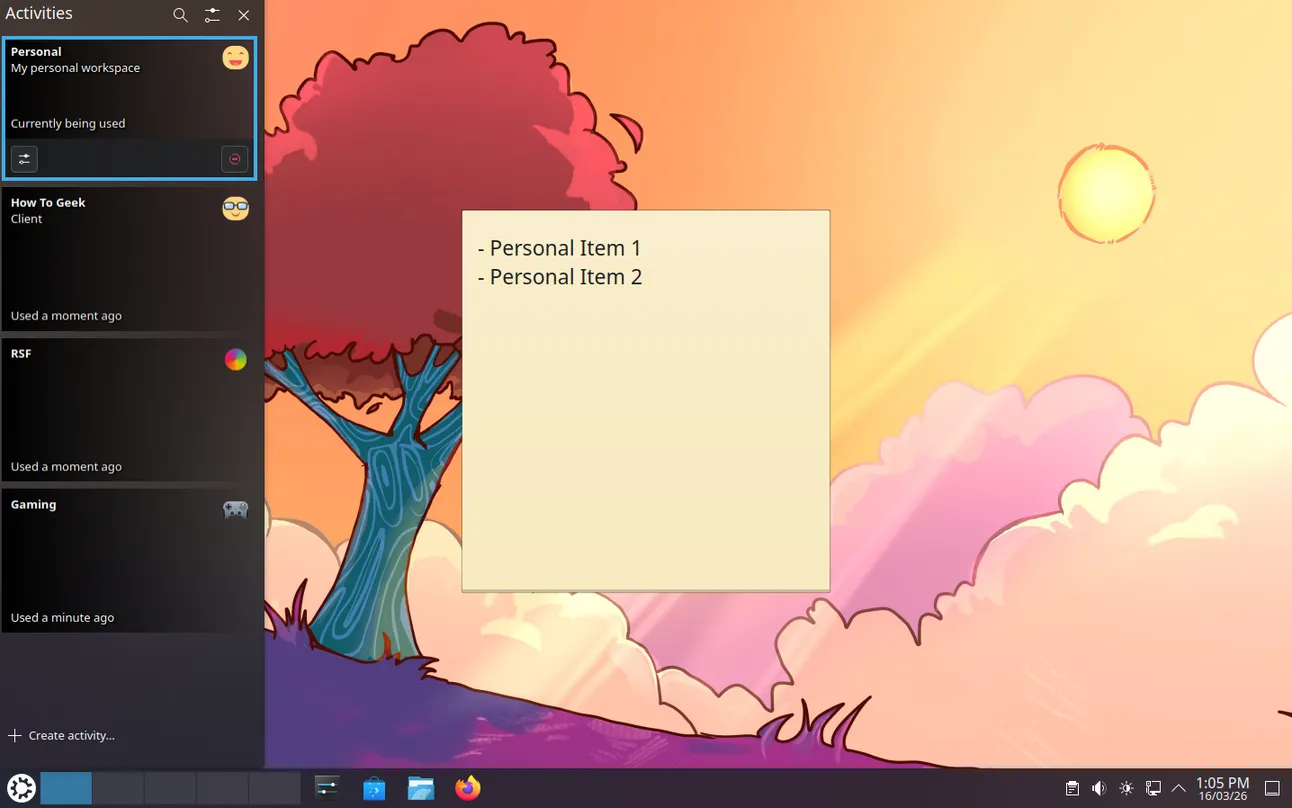Viewport: 1292px width, 808px height.
Task: Close the Activities sidebar
Action: coord(244,15)
